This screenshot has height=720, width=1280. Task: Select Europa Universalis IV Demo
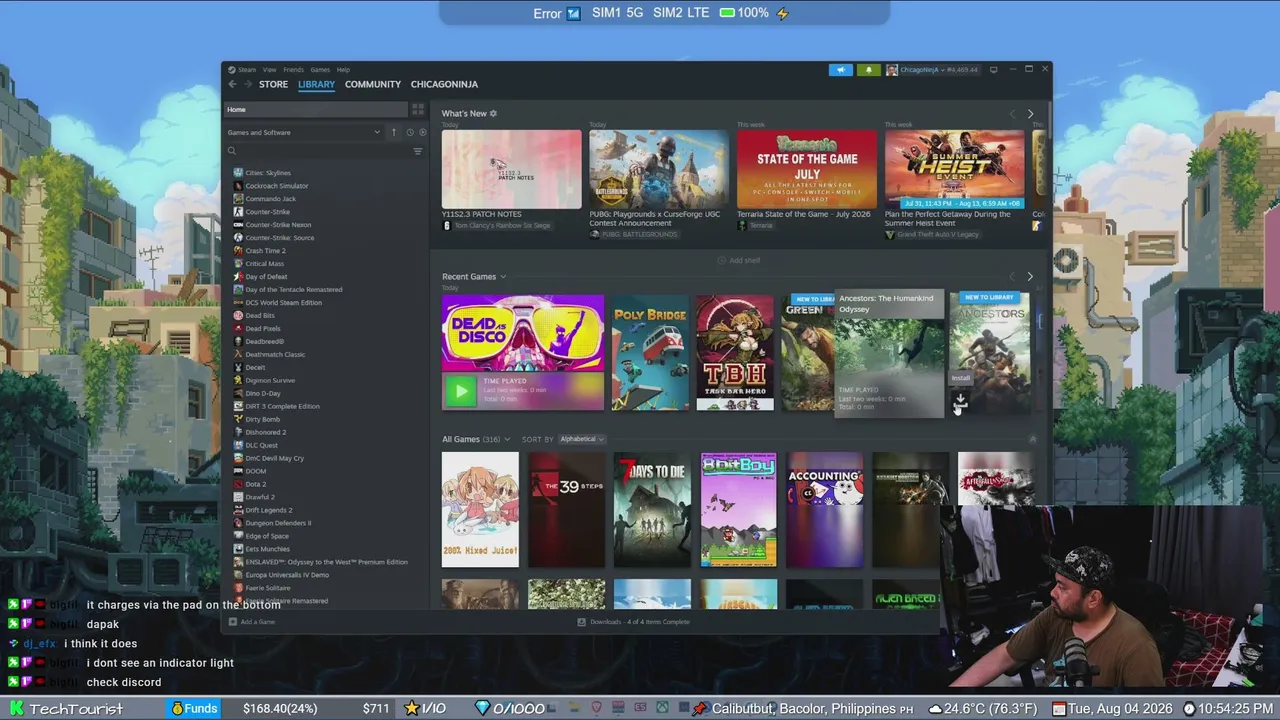pyautogui.click(x=287, y=575)
